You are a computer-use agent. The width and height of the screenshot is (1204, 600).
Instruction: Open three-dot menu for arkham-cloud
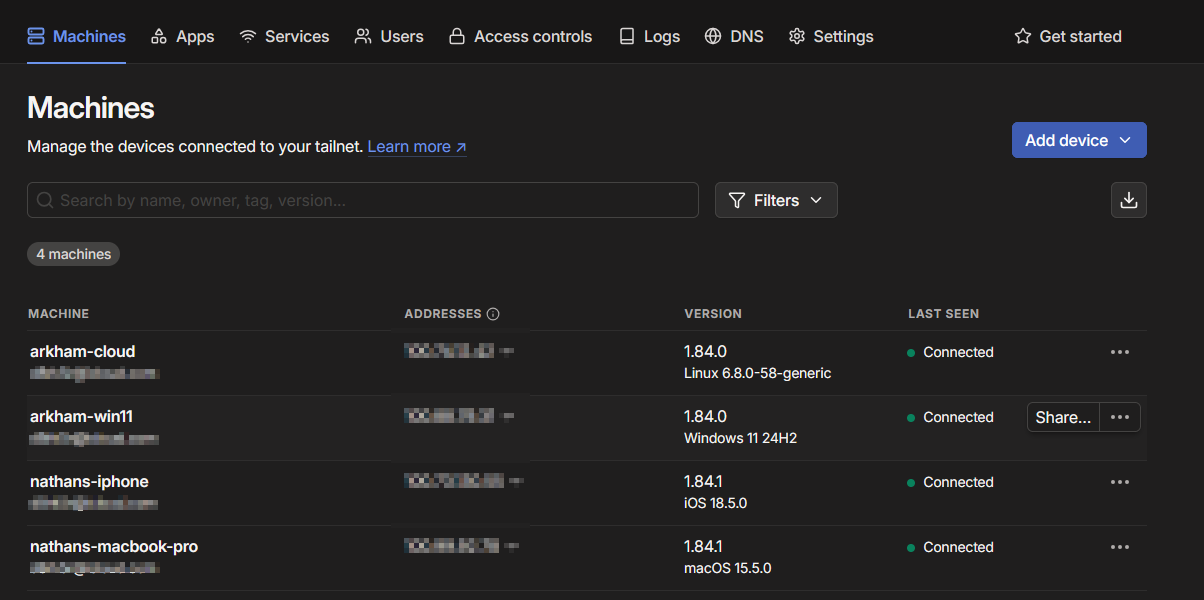coord(1119,352)
